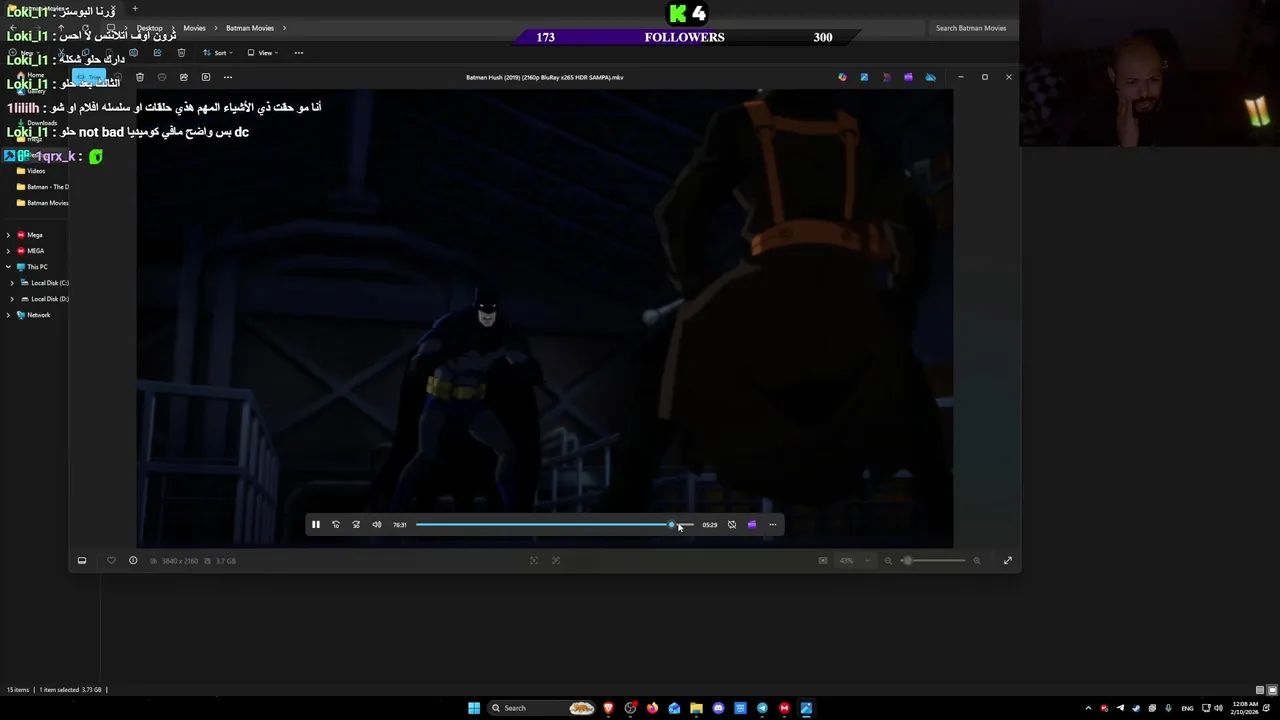The image size is (1280, 720).
Task: Pause the Batman Hush video playback
Action: click(315, 524)
